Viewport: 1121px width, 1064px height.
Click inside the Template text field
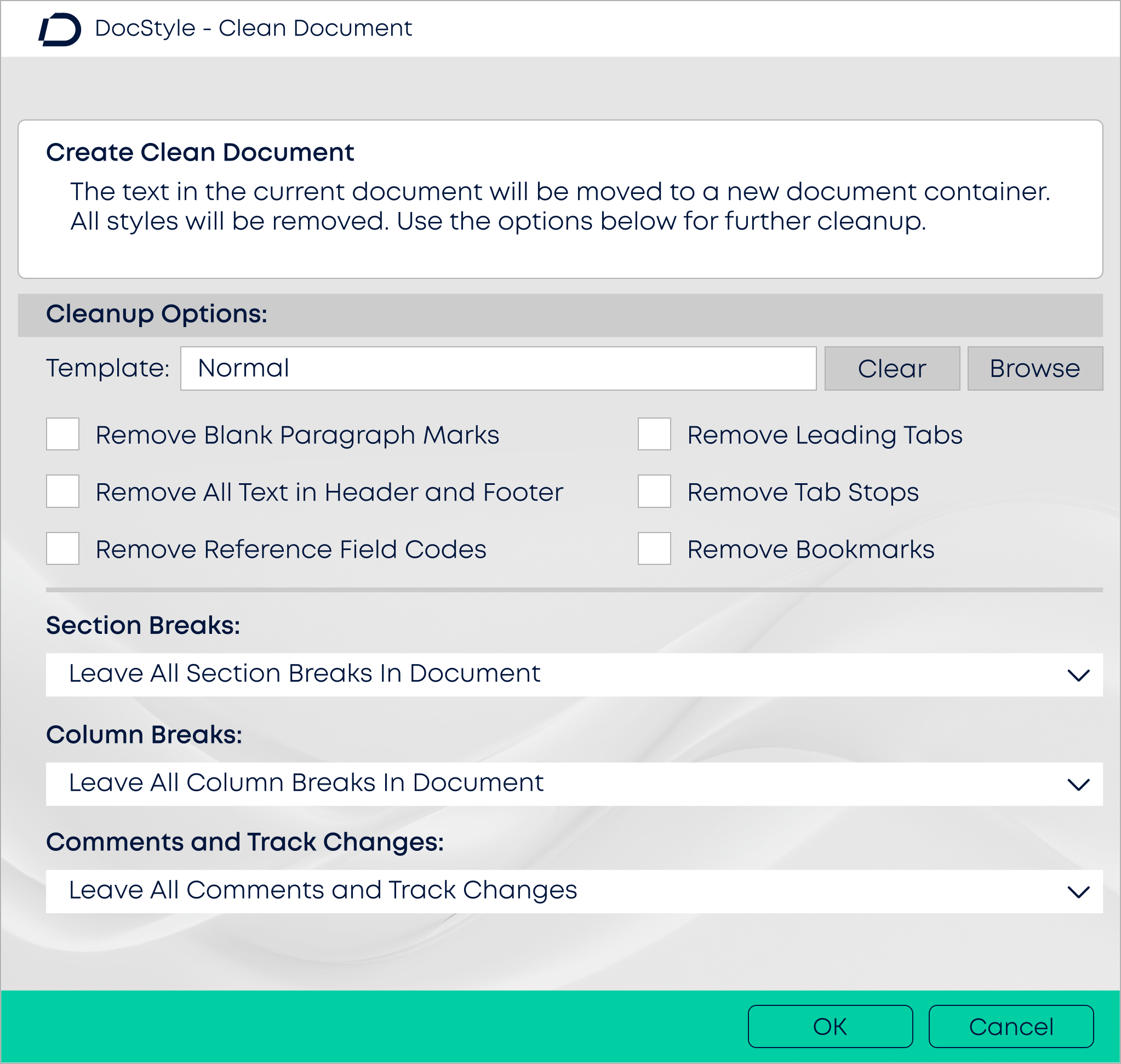click(498, 369)
